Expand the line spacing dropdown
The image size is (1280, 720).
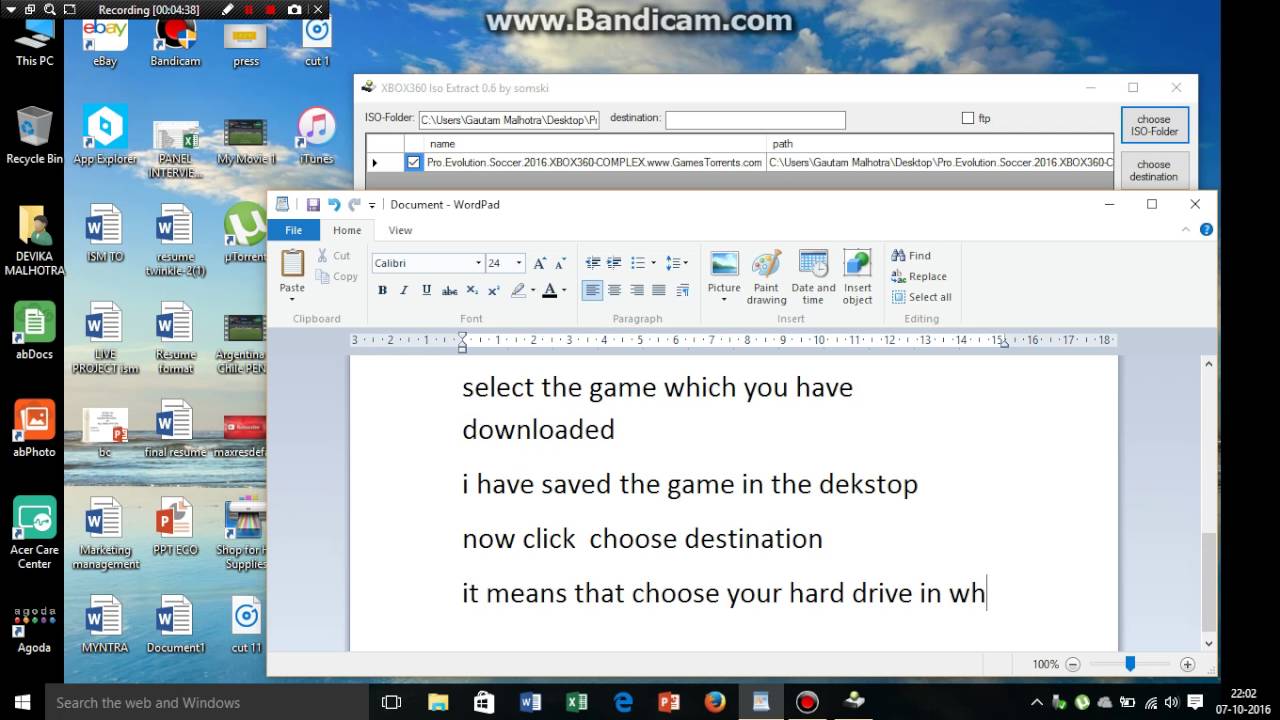(685, 263)
